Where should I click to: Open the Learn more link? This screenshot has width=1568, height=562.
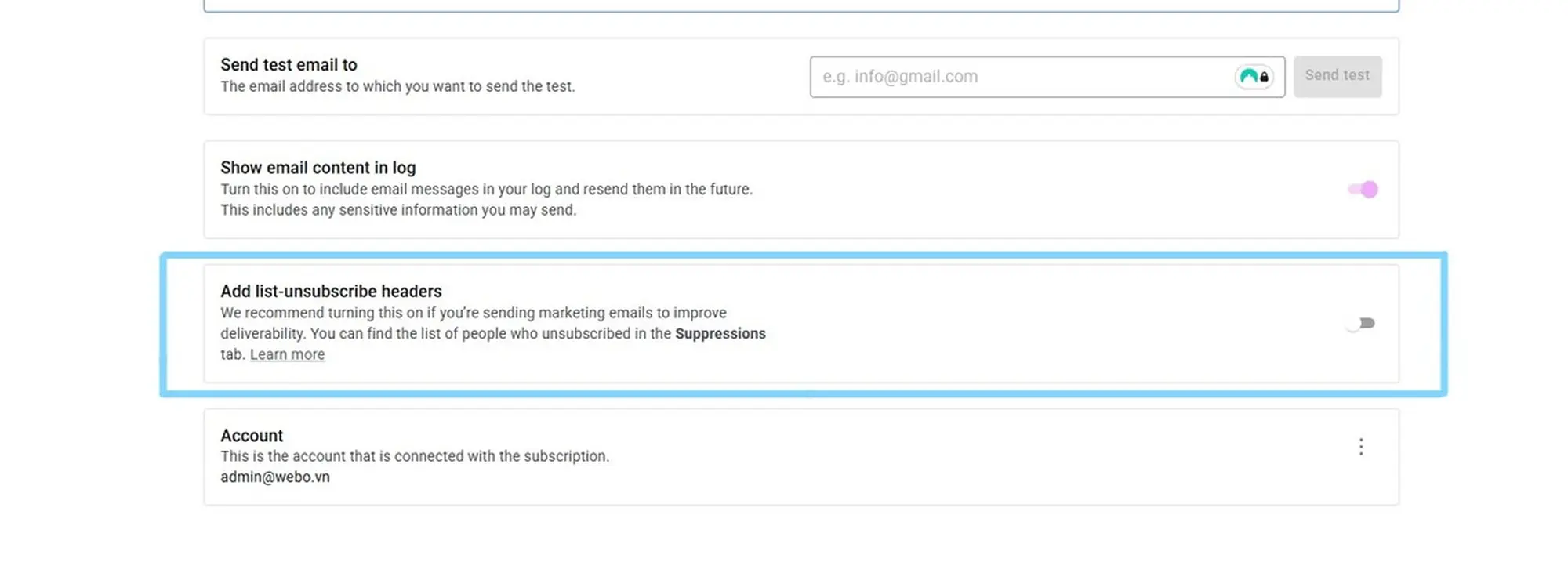[287, 354]
